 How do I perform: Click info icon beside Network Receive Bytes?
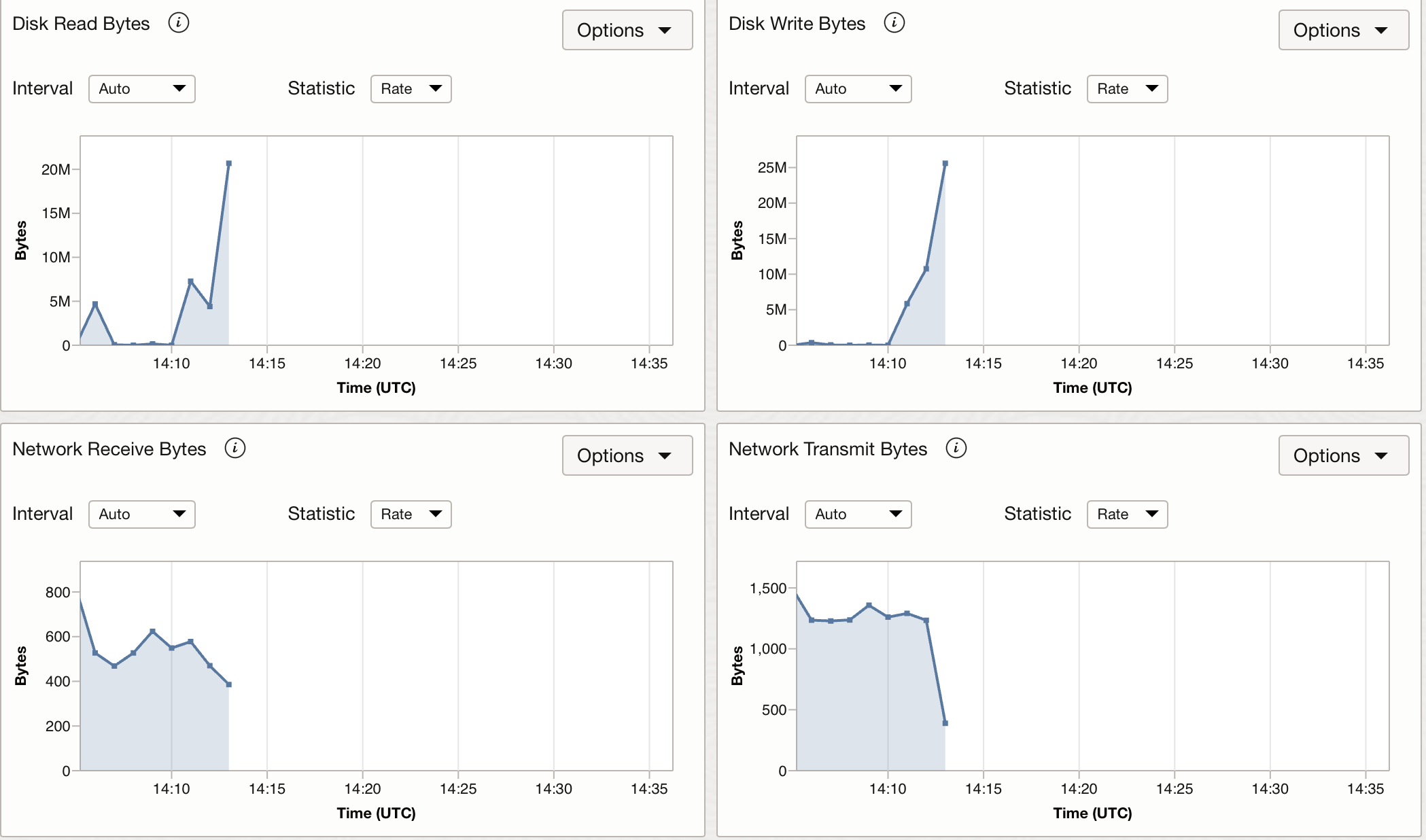[234, 449]
